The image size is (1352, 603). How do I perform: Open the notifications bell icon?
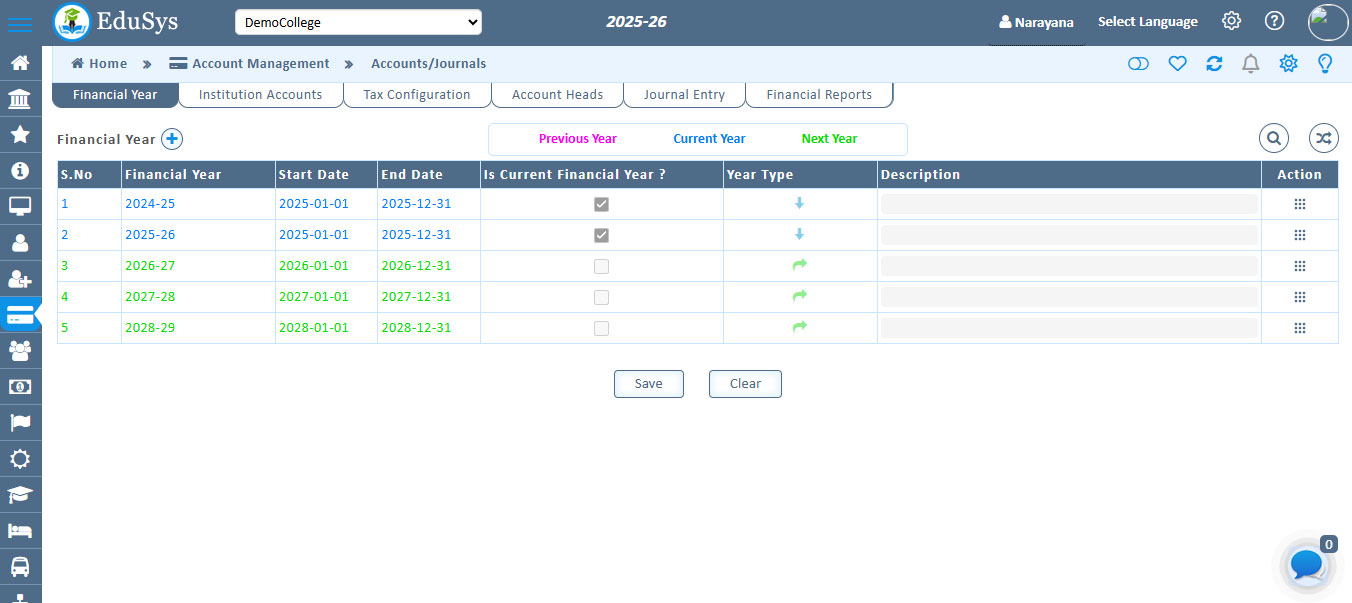pyautogui.click(x=1250, y=63)
